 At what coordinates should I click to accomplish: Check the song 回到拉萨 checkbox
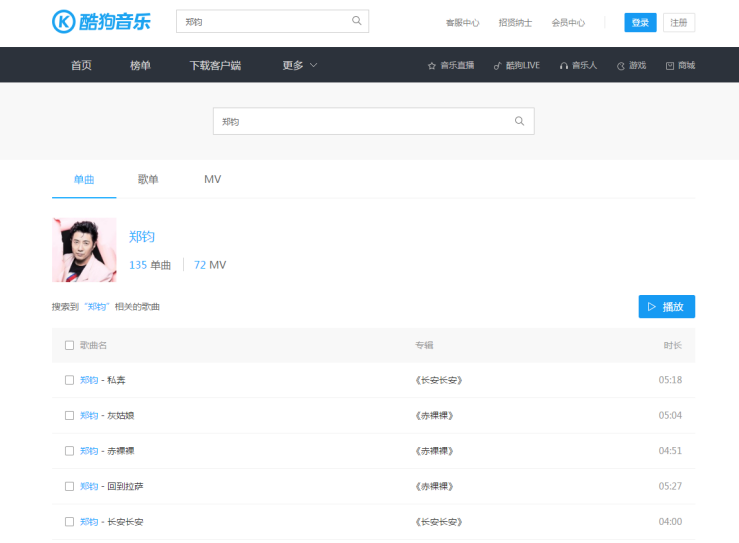69,486
